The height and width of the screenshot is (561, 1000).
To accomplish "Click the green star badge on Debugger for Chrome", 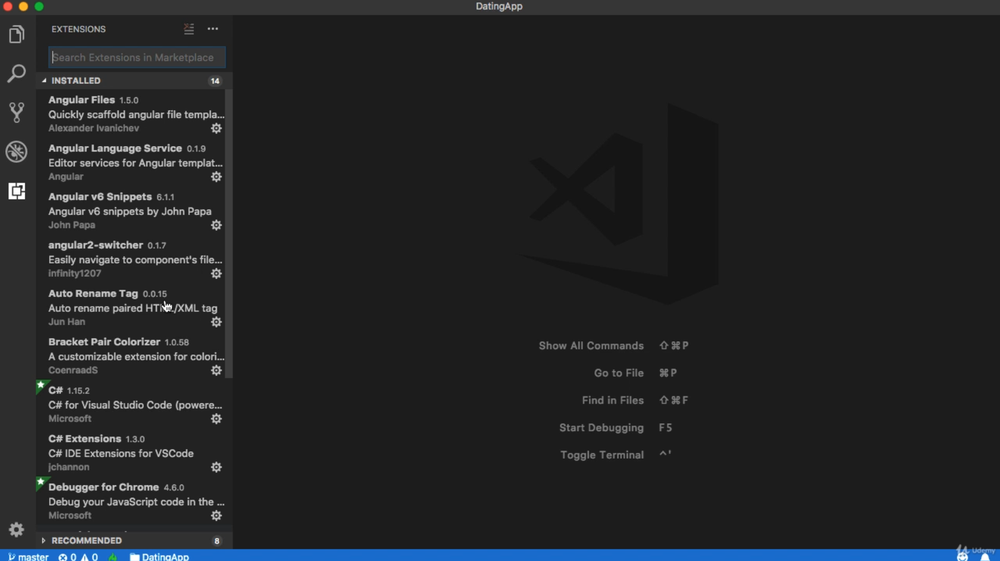I will pyautogui.click(x=41, y=482).
